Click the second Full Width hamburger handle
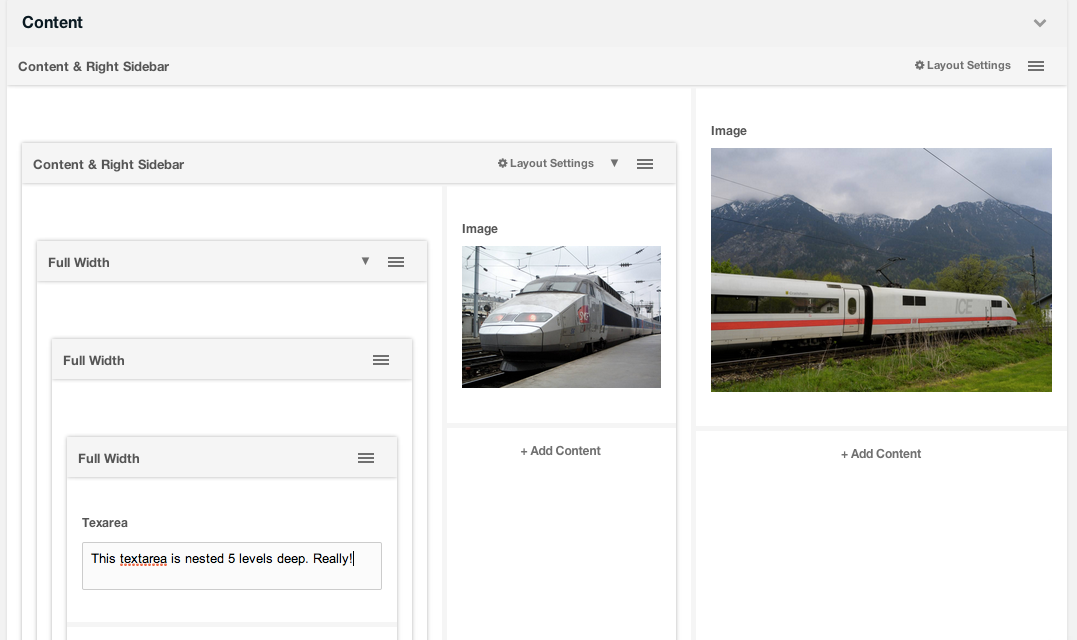 pyautogui.click(x=381, y=361)
